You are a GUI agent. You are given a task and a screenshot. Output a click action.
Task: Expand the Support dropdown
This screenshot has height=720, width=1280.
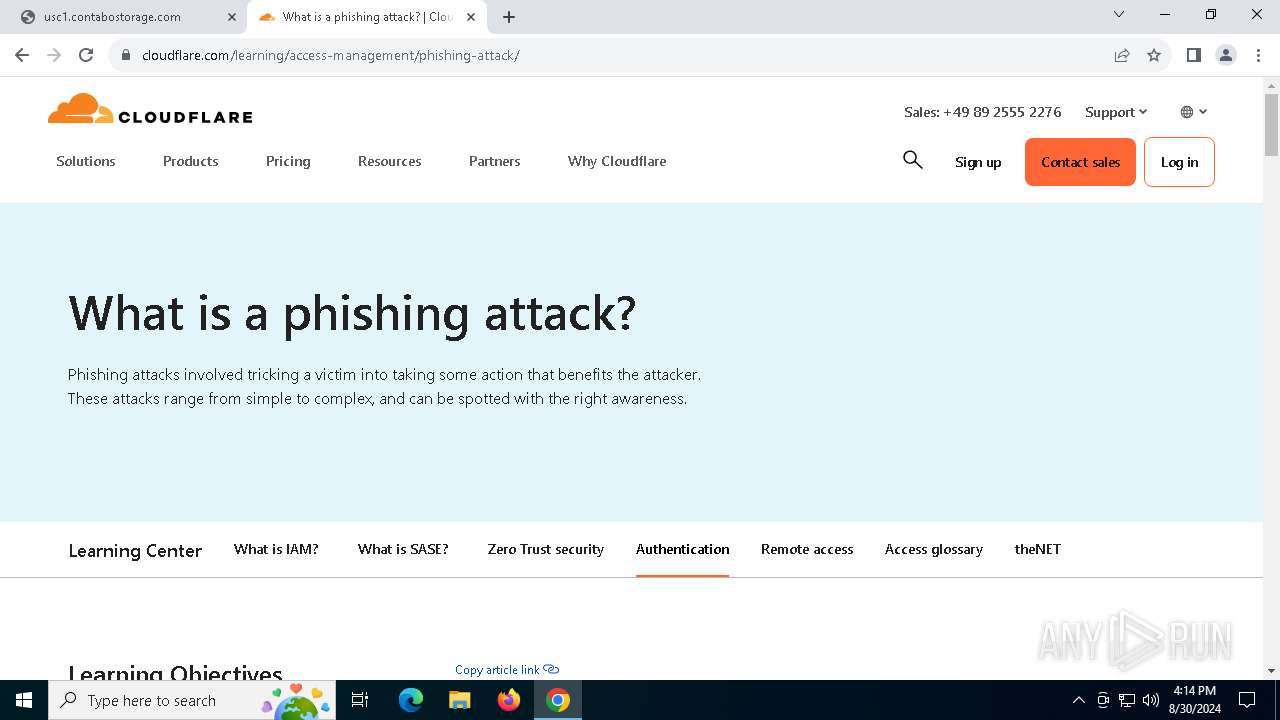tap(1116, 112)
